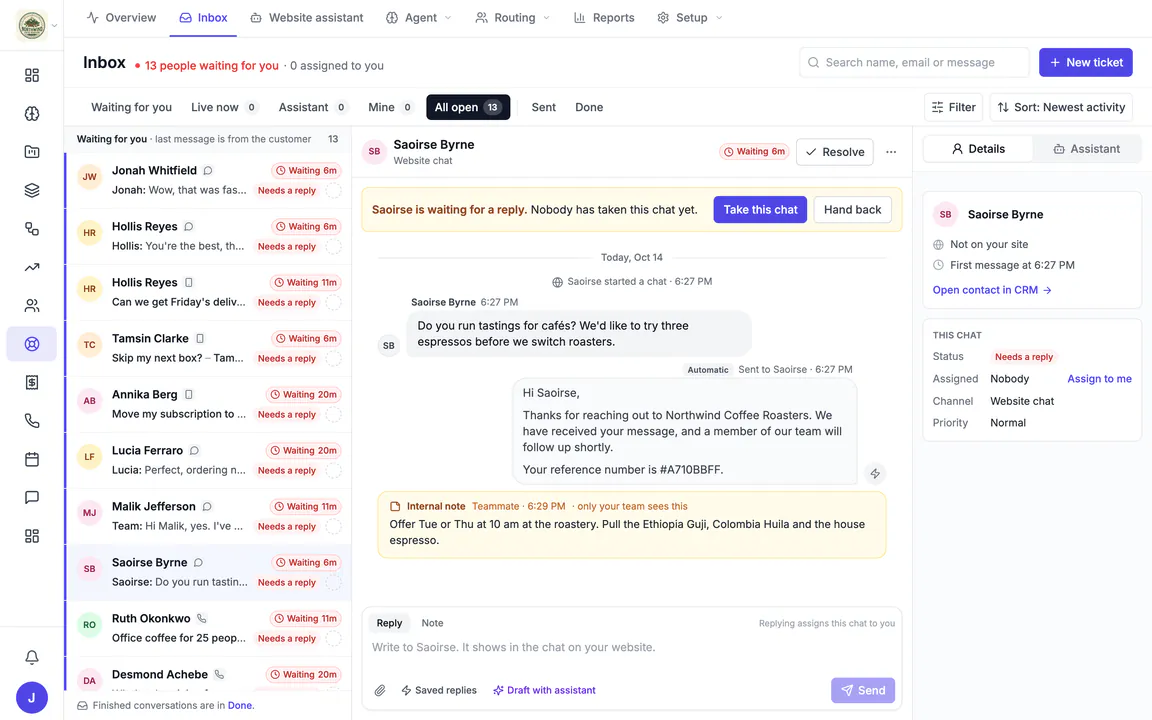Click the Northwind workspace logo
The width and height of the screenshot is (1152, 720).
(x=32, y=25)
